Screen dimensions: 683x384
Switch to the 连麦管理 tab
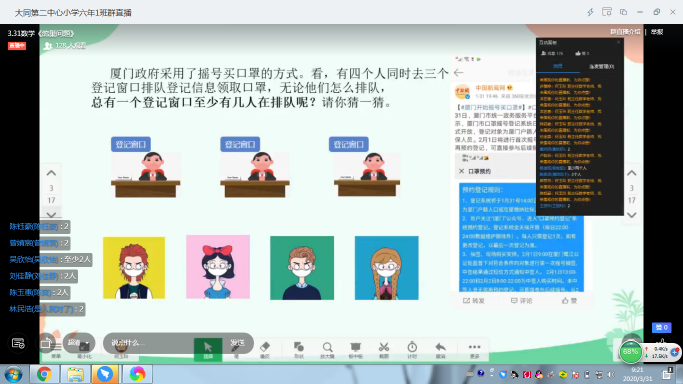tap(602, 67)
